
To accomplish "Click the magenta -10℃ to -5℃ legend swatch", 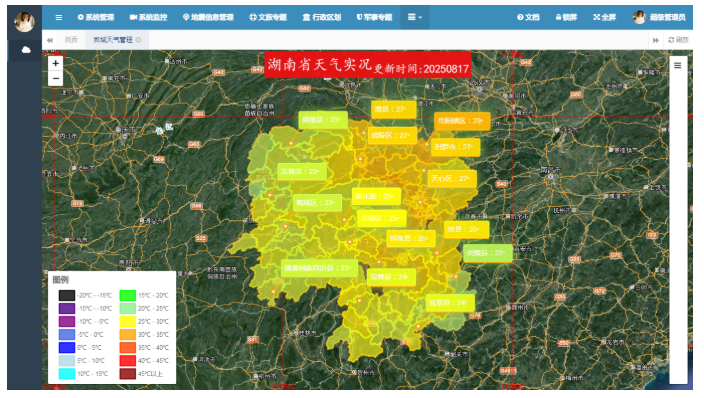I will (x=67, y=322).
